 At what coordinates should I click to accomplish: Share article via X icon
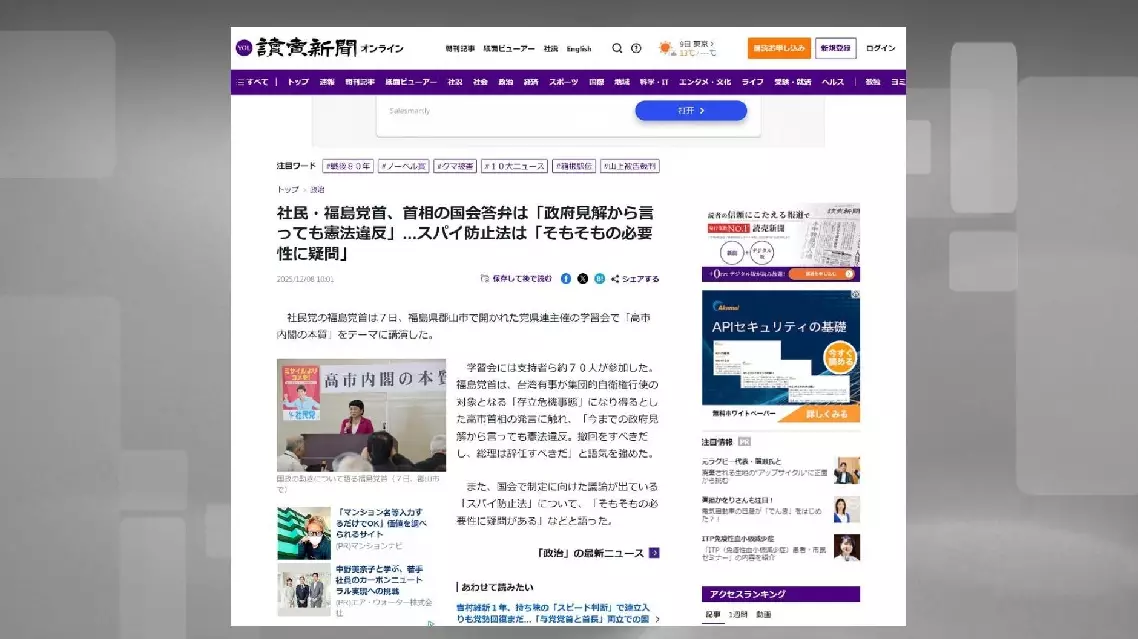click(582, 279)
